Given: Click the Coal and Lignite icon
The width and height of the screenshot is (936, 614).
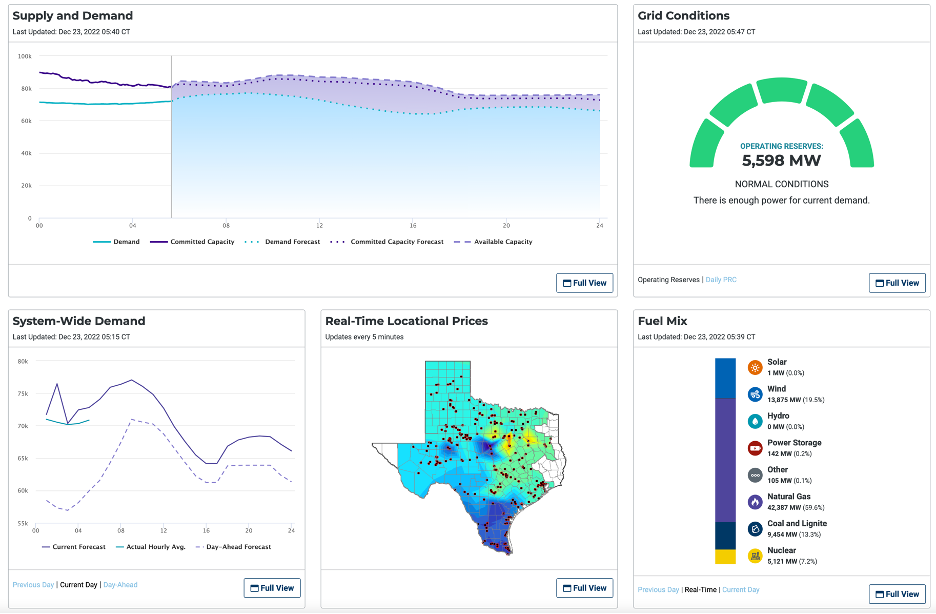Looking at the screenshot, I should coord(754,527).
